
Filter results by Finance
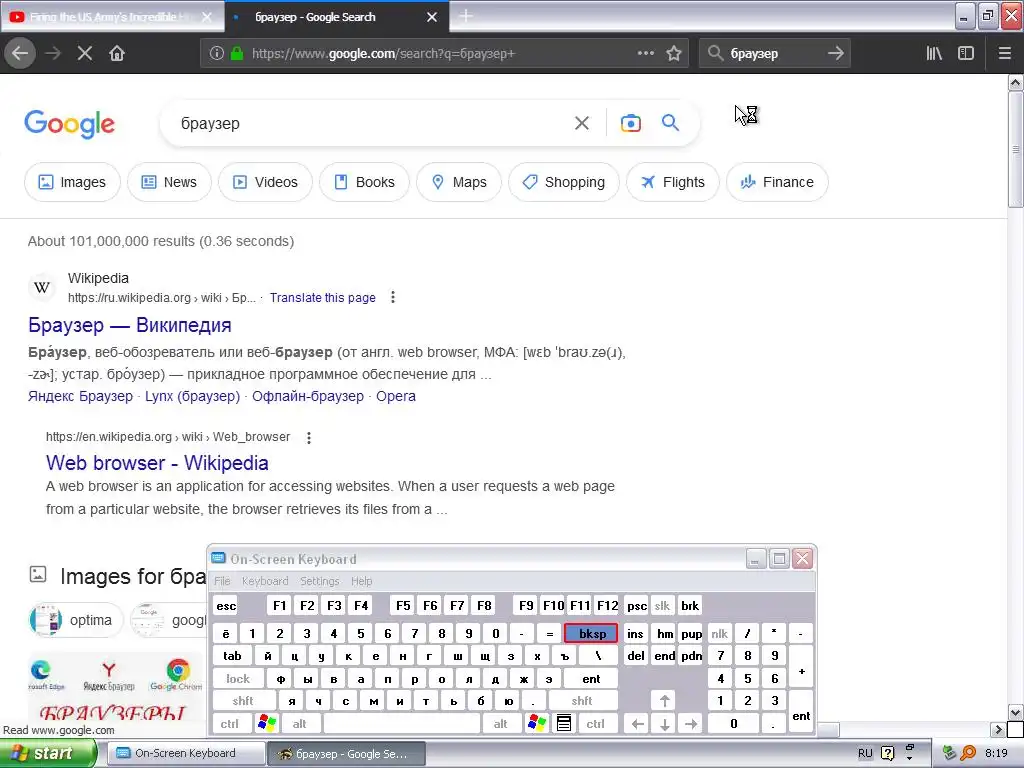[777, 182]
